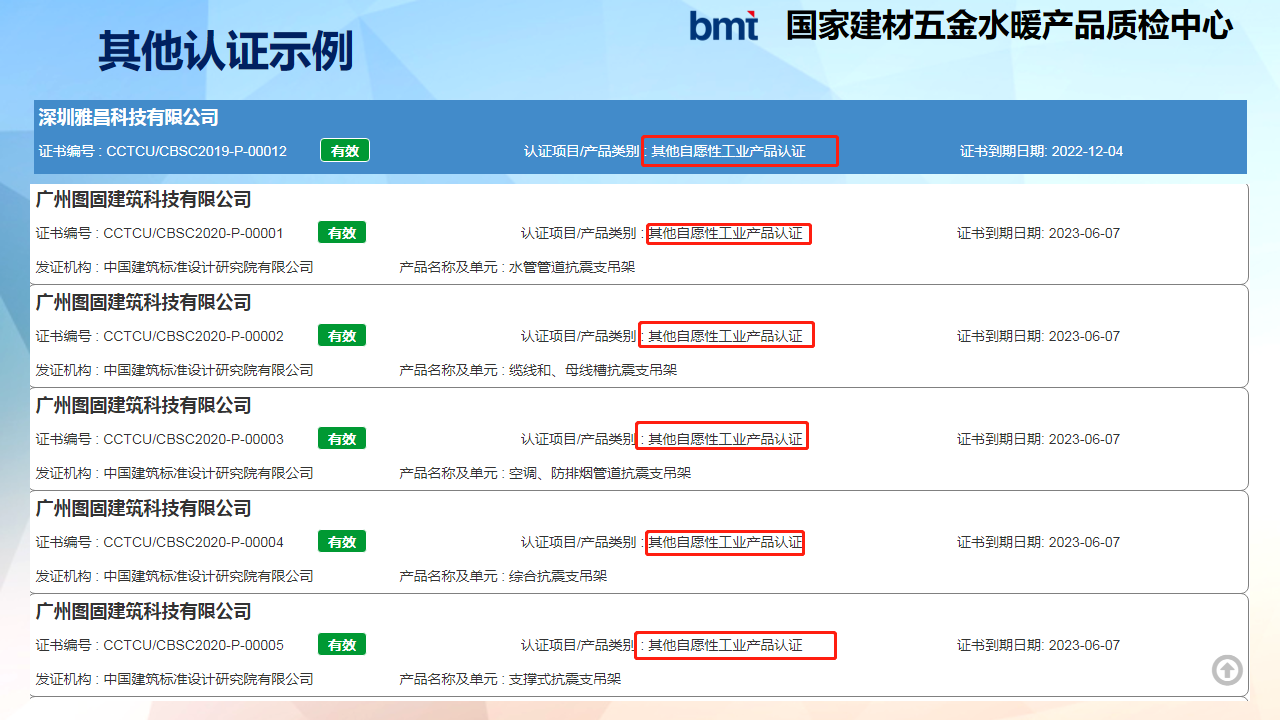Viewport: 1280px width, 720px height.
Task: Click 有效 badge for certificate CBSC2020-P-00001
Action: 342,232
